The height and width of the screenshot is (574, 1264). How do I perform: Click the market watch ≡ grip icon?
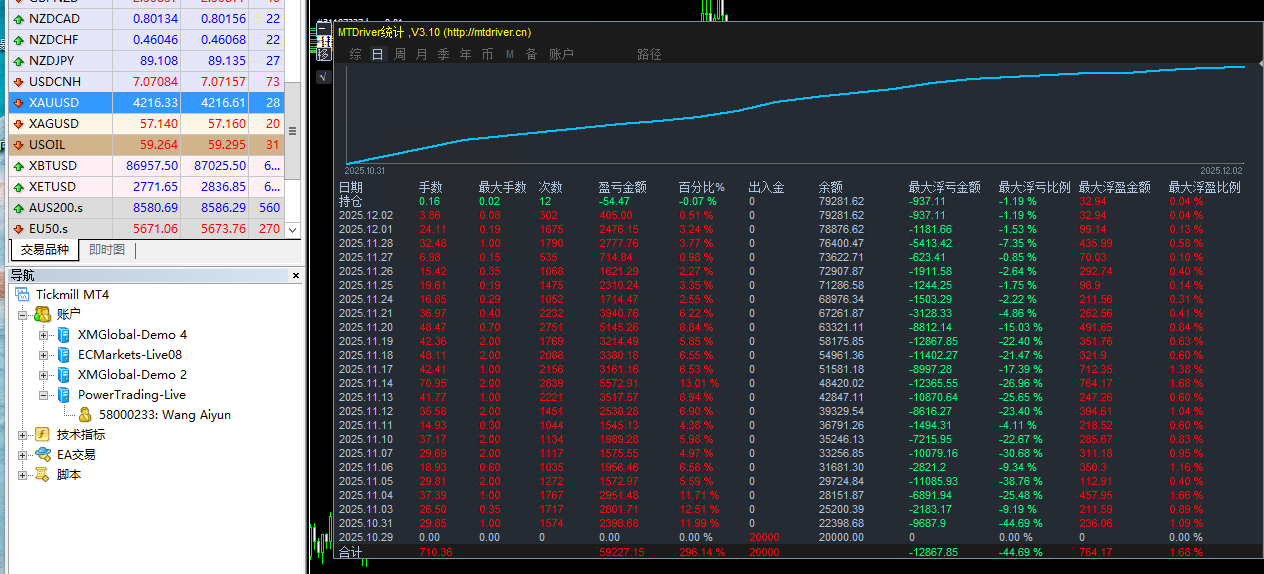[x=292, y=131]
